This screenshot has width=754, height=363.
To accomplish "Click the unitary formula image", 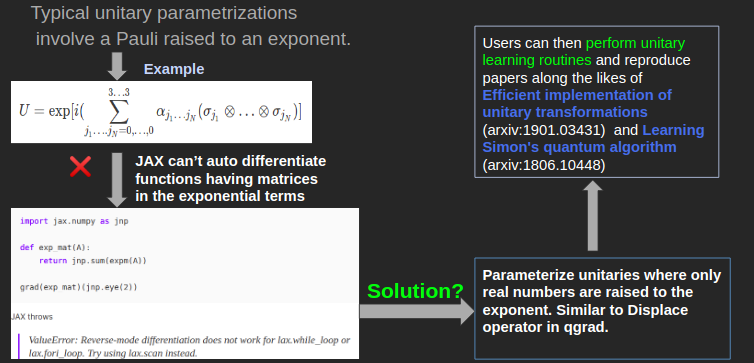I will click(x=162, y=112).
